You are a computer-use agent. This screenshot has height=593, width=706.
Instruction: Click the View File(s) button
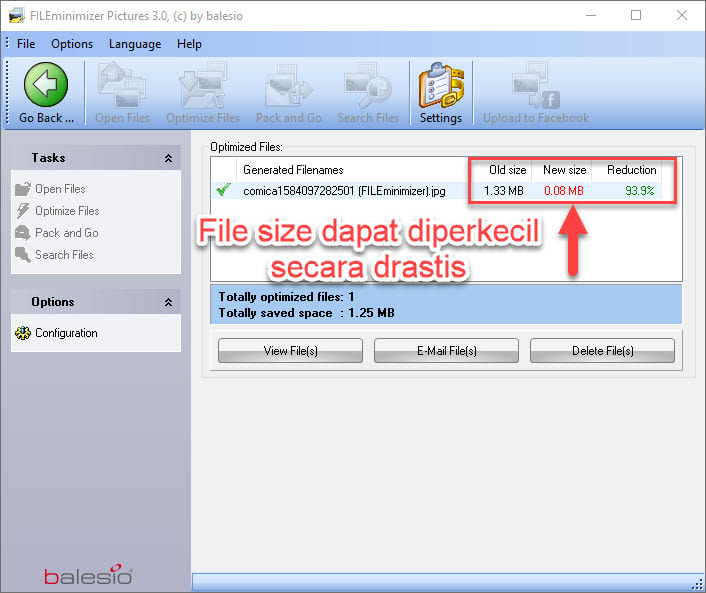[290, 351]
